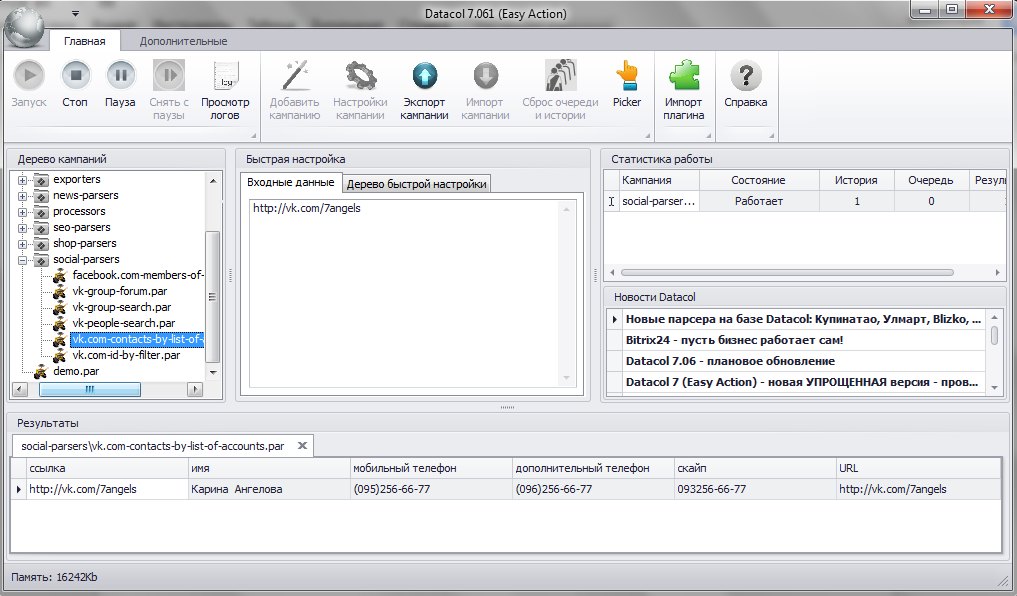Select the vk.com-contacts-by-list-of-accounts.par results tab
Screen dimensions: 1017x596
click(x=153, y=446)
